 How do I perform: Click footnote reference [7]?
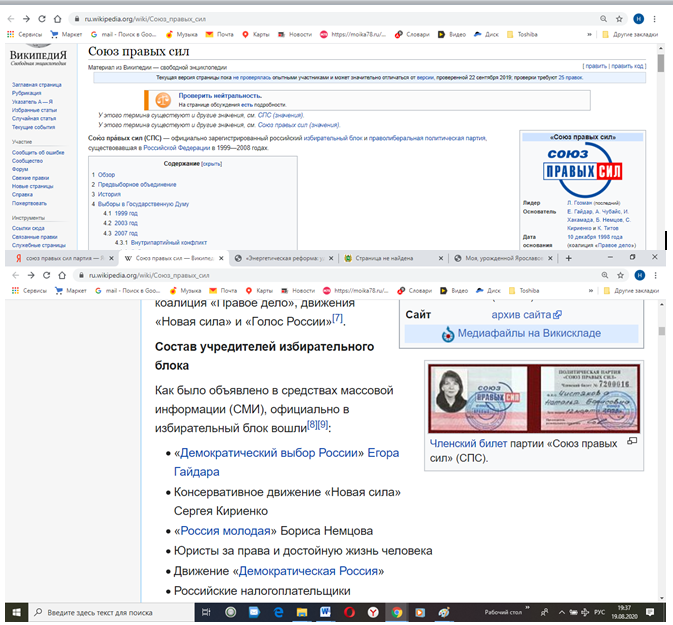click(338, 318)
